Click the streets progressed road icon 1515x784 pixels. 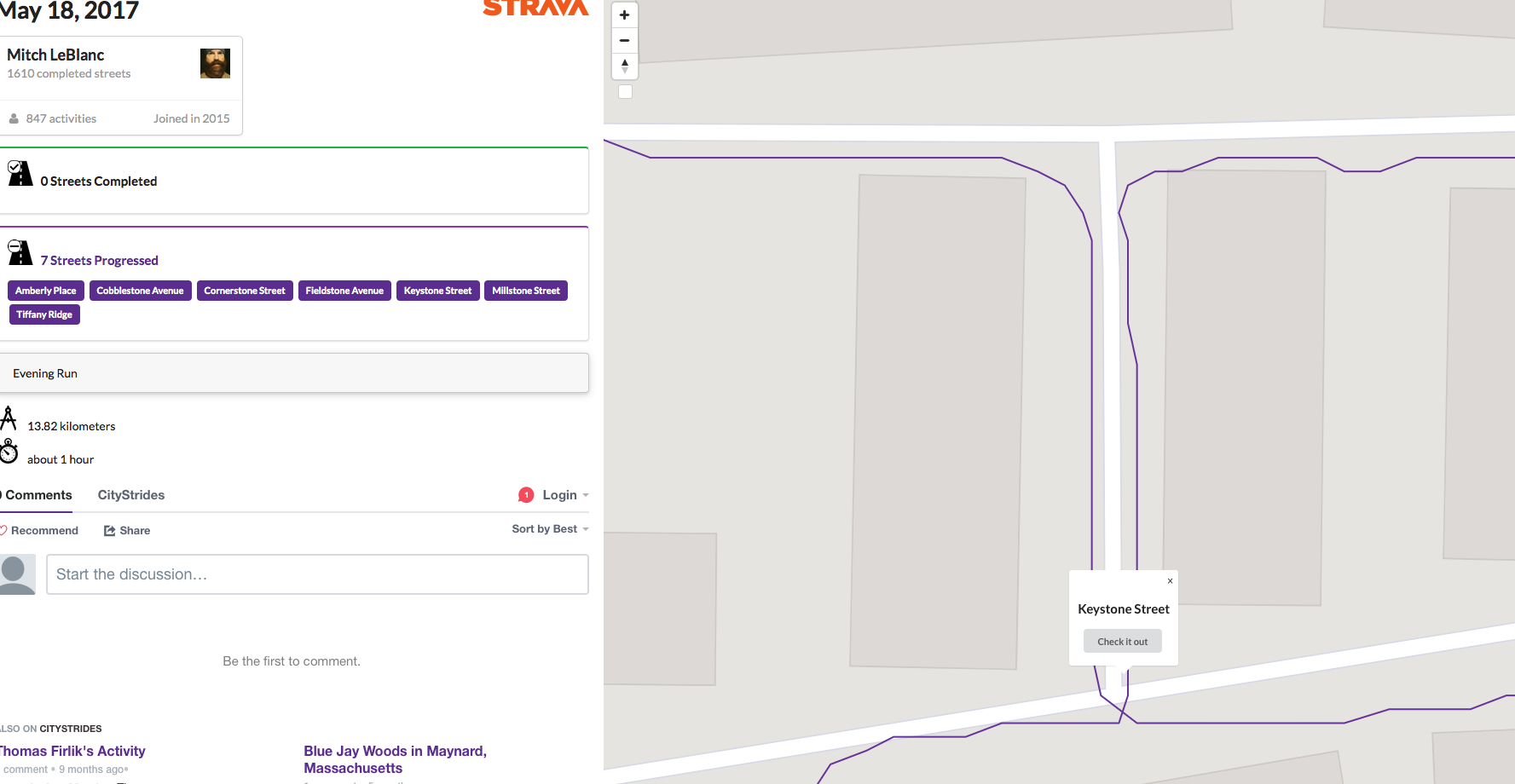coord(20,252)
